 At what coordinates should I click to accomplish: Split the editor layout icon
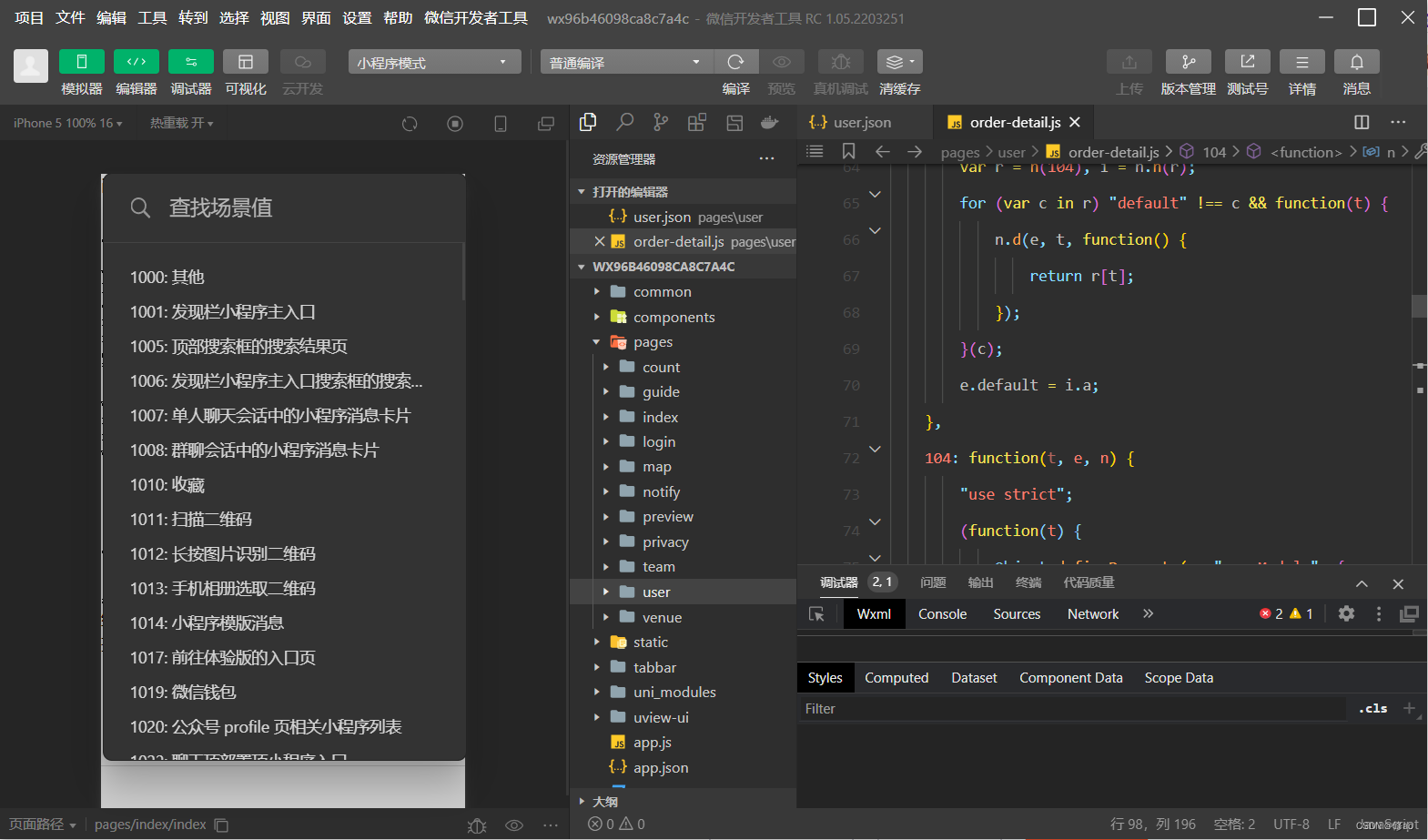pos(1362,122)
